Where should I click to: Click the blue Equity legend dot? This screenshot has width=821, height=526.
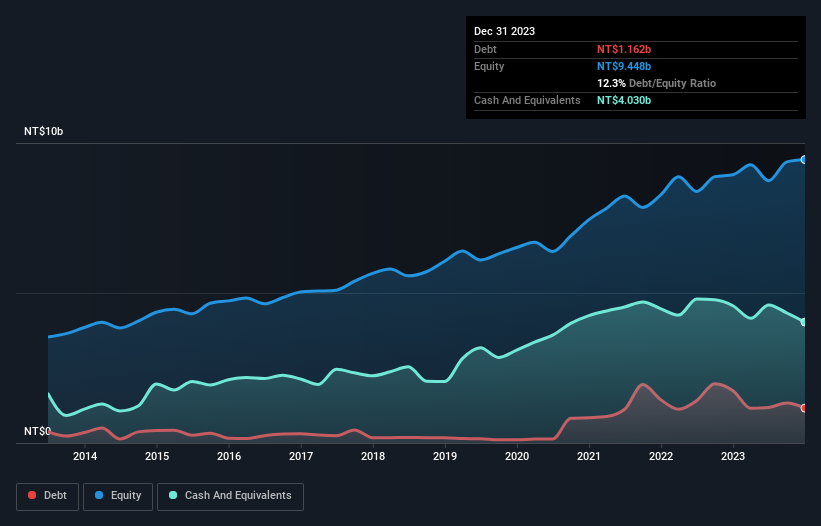(x=99, y=495)
